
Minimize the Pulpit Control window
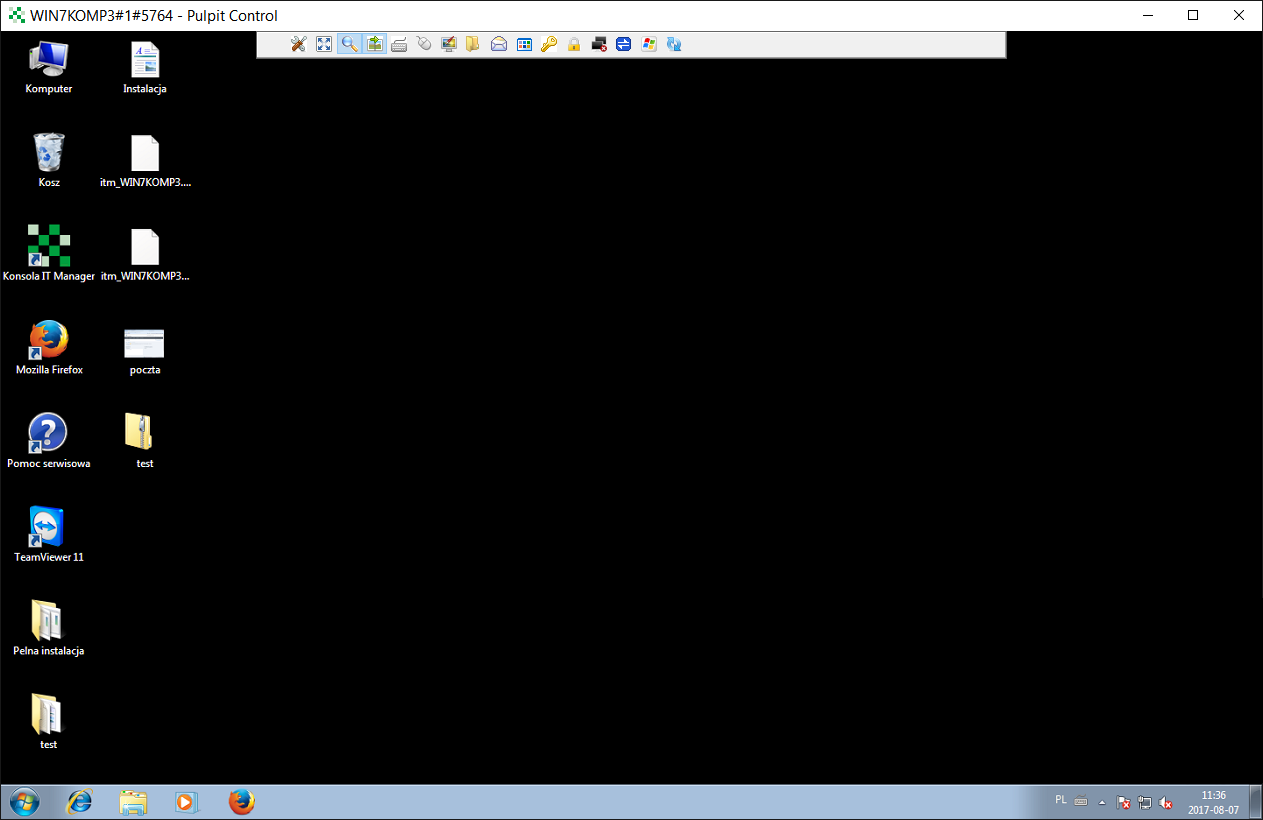pyautogui.click(x=1147, y=15)
